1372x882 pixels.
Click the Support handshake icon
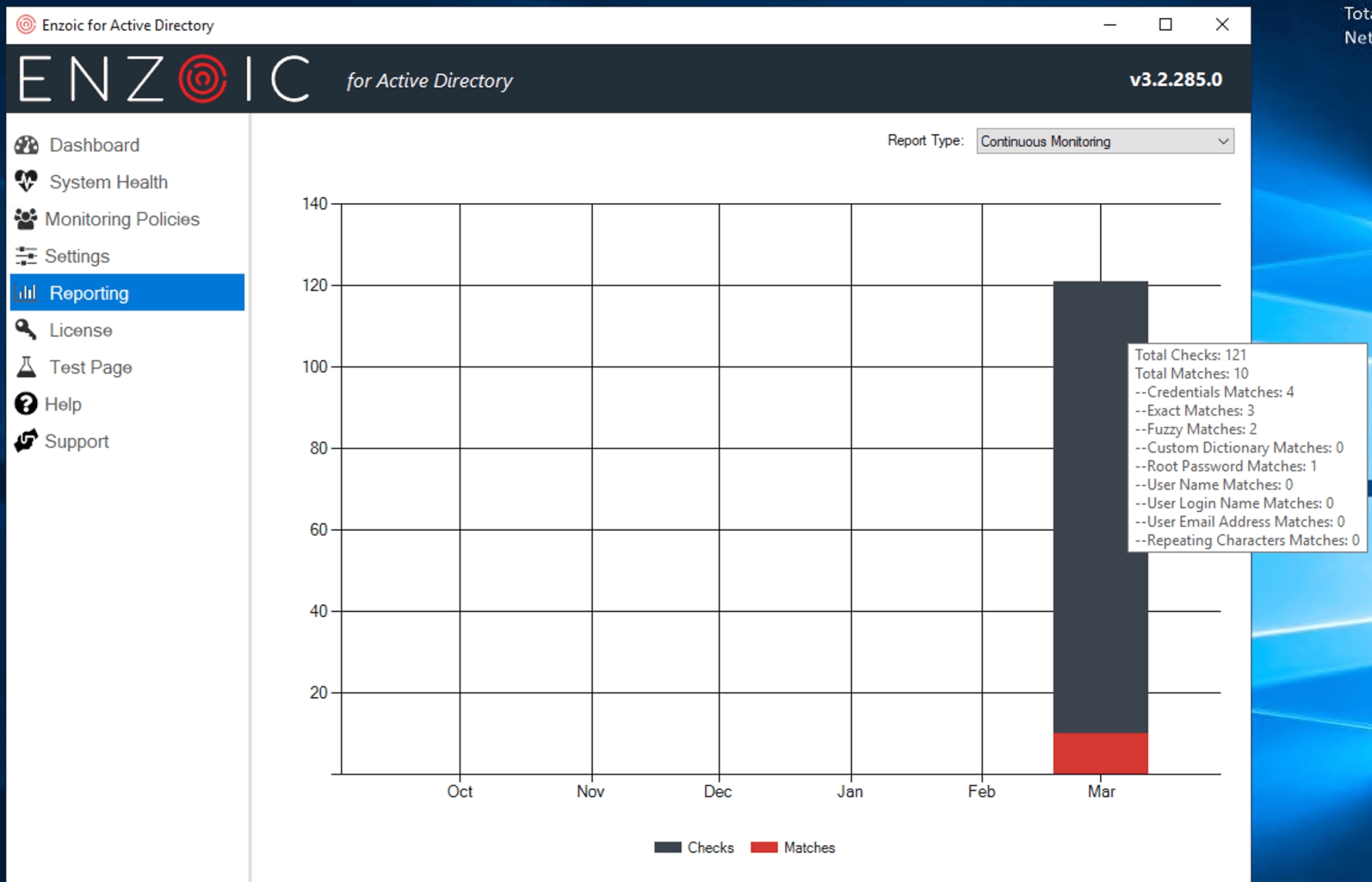click(26, 441)
